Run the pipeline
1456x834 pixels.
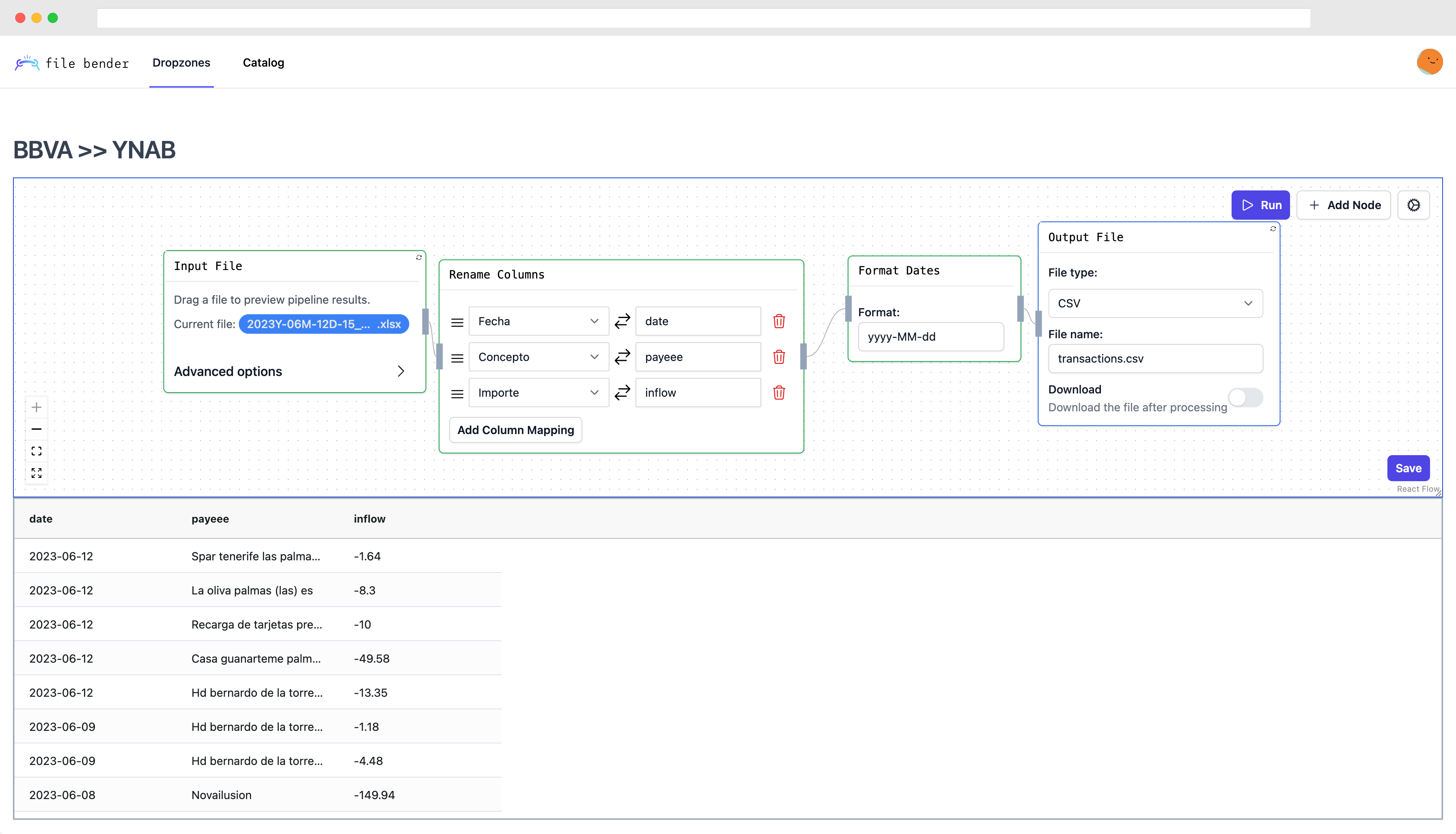pos(1260,205)
